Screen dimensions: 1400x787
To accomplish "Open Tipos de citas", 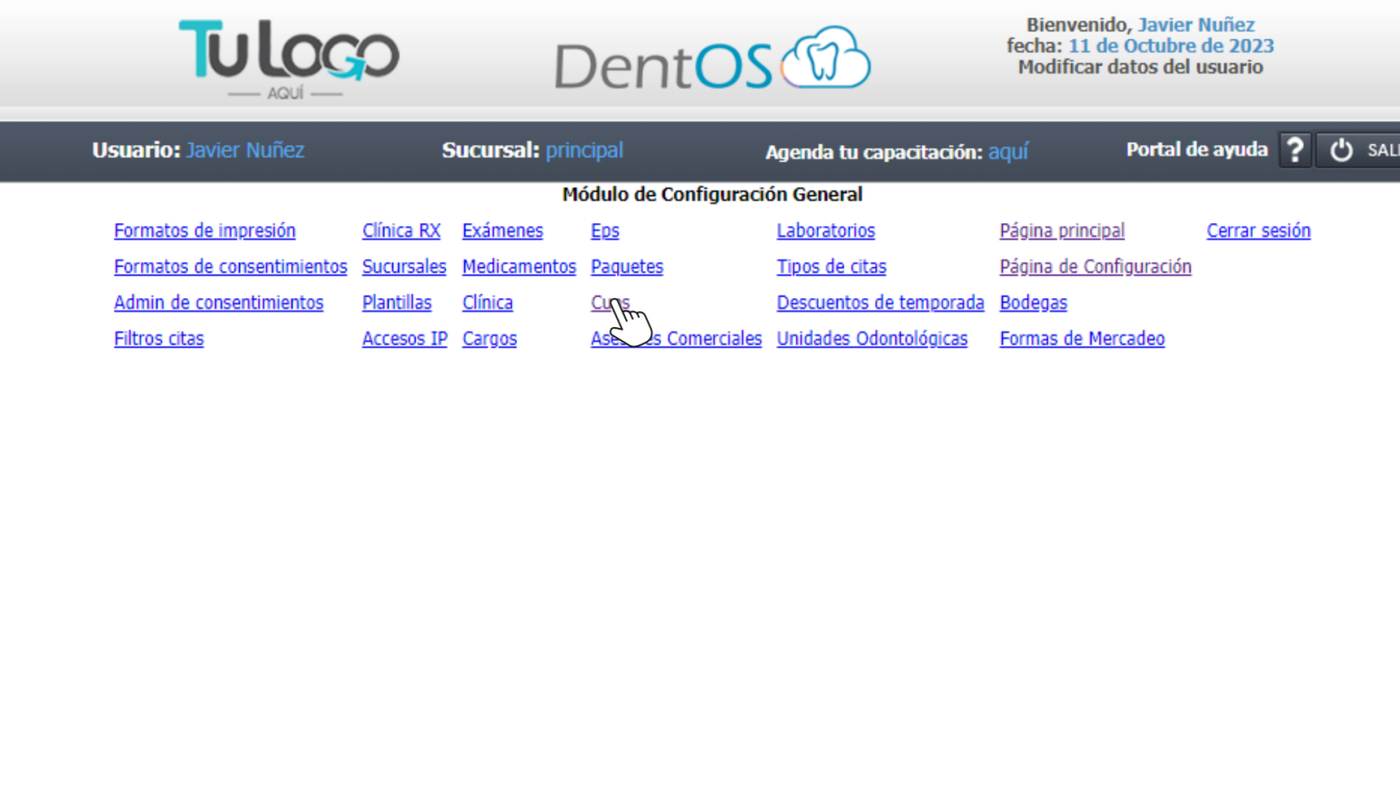I will click(x=832, y=267).
